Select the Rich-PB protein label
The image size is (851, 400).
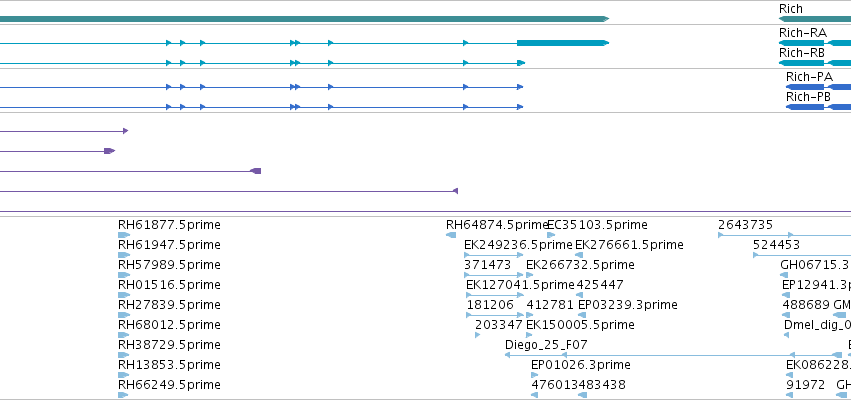pos(808,97)
